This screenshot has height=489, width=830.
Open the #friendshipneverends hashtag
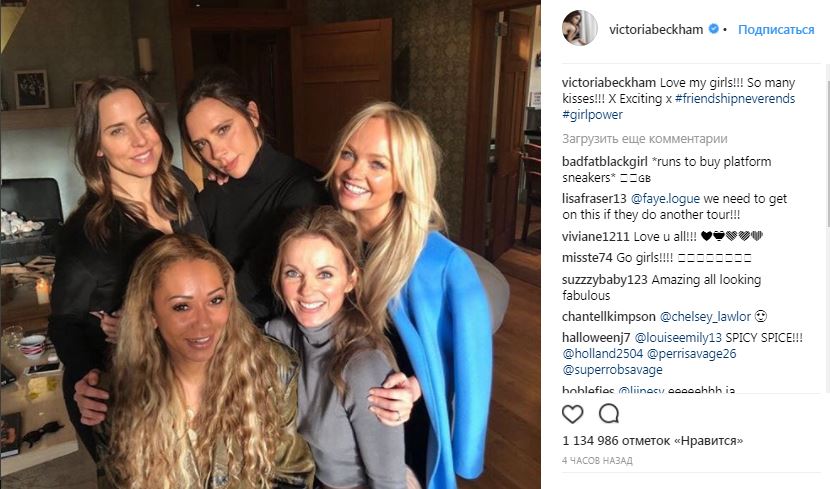coord(735,98)
